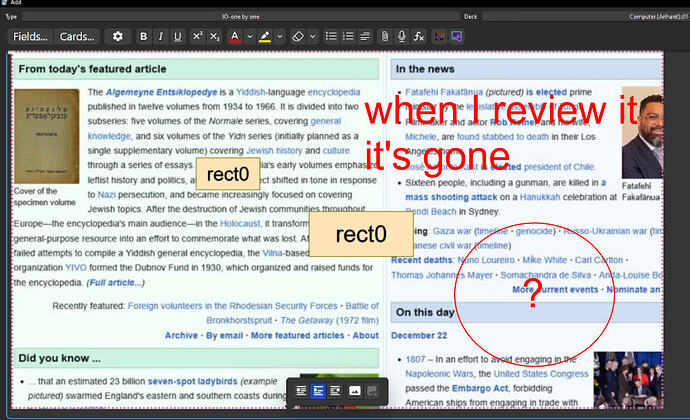
Task: Open the Cards... dialog button
Action: pos(77,36)
